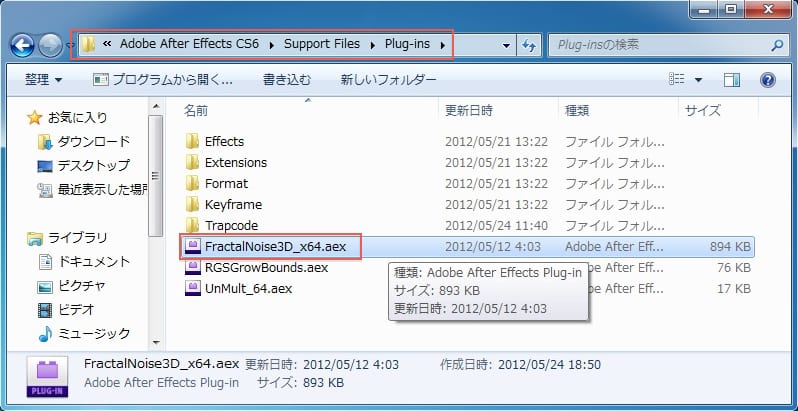This screenshot has width=798, height=411.
Task: Click the large PLUG-IN thumbnail in details pane
Action: (x=47, y=377)
